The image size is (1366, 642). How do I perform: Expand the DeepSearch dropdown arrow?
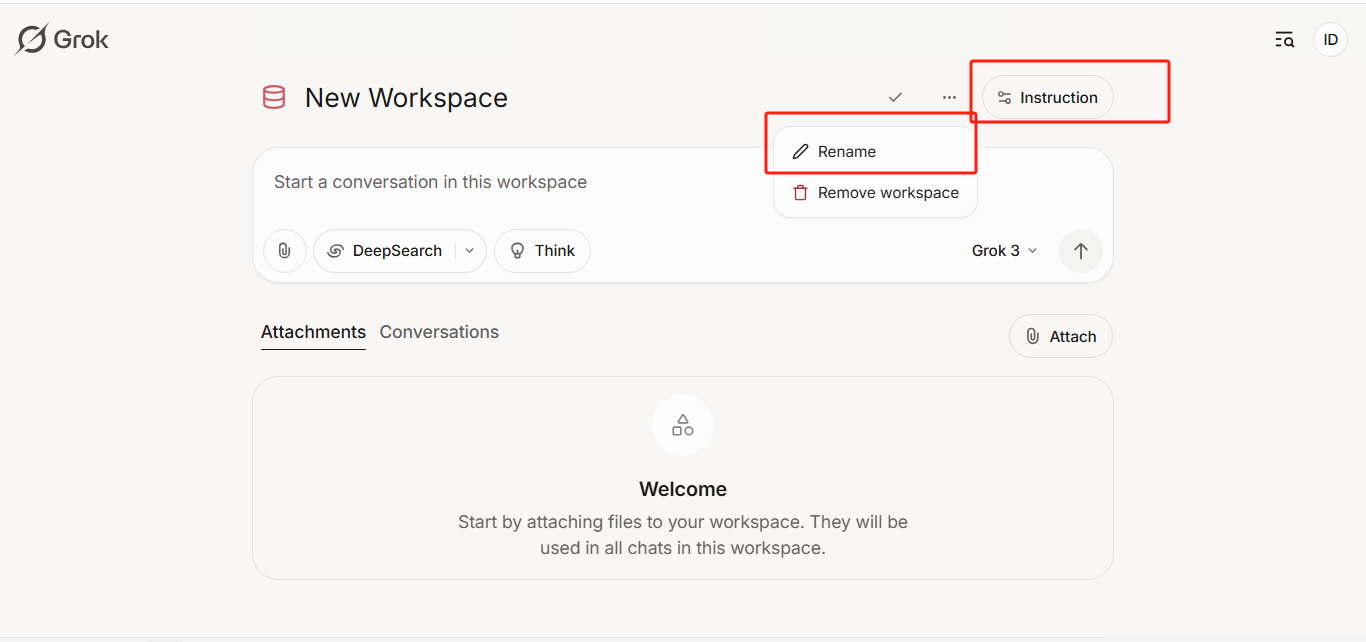[x=470, y=251]
